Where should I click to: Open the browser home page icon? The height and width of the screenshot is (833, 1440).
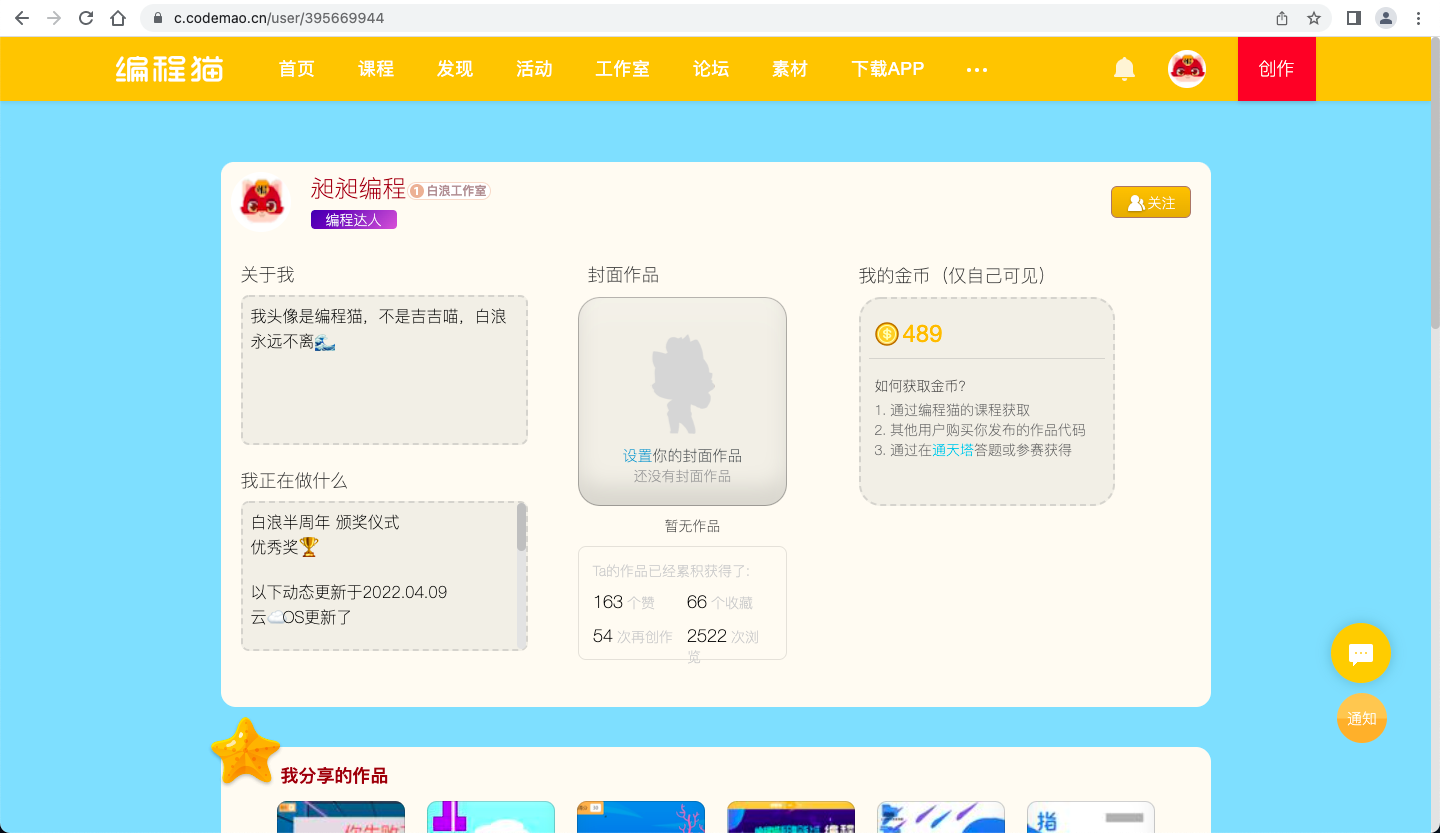pyautogui.click(x=118, y=18)
